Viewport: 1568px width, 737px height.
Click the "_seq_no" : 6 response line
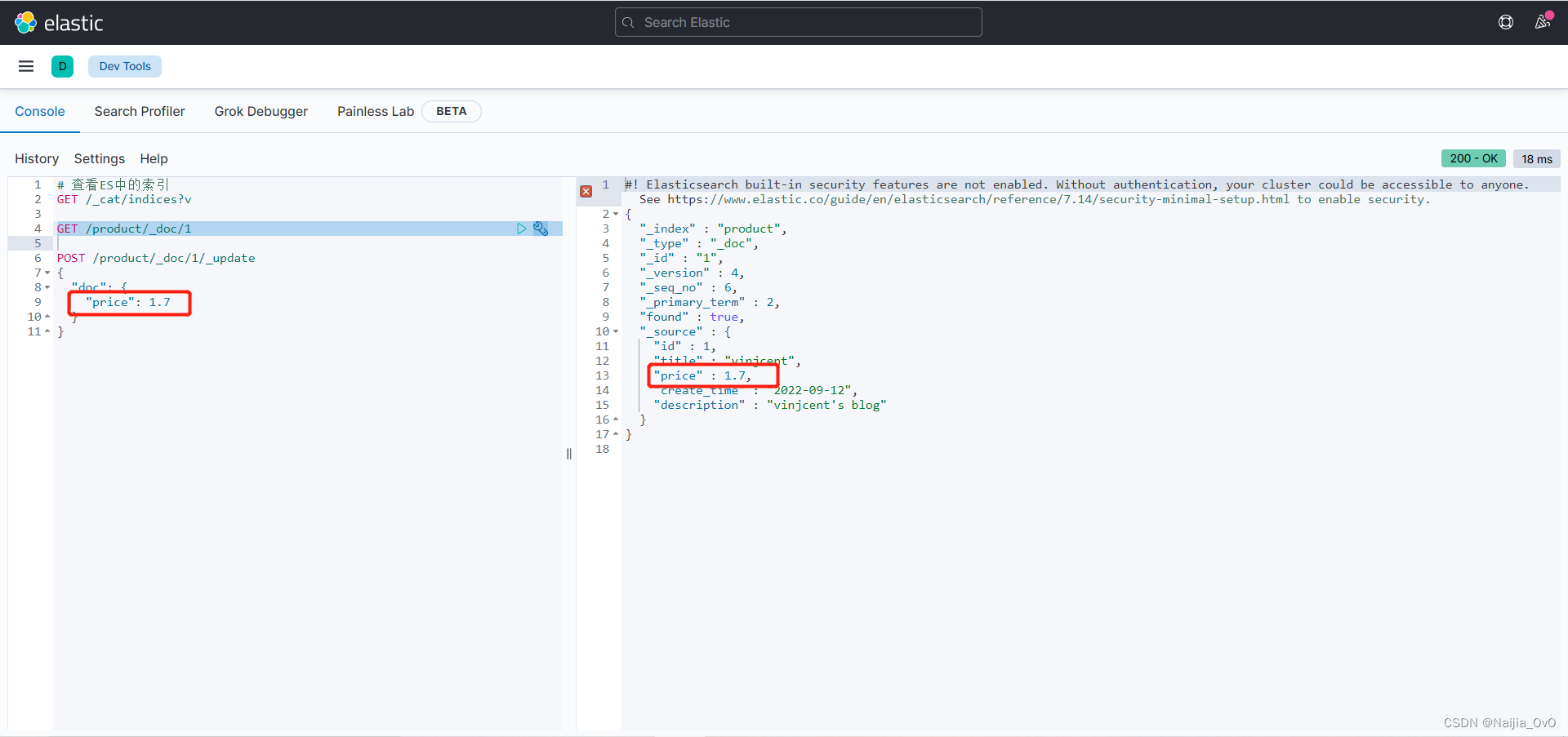(688, 287)
